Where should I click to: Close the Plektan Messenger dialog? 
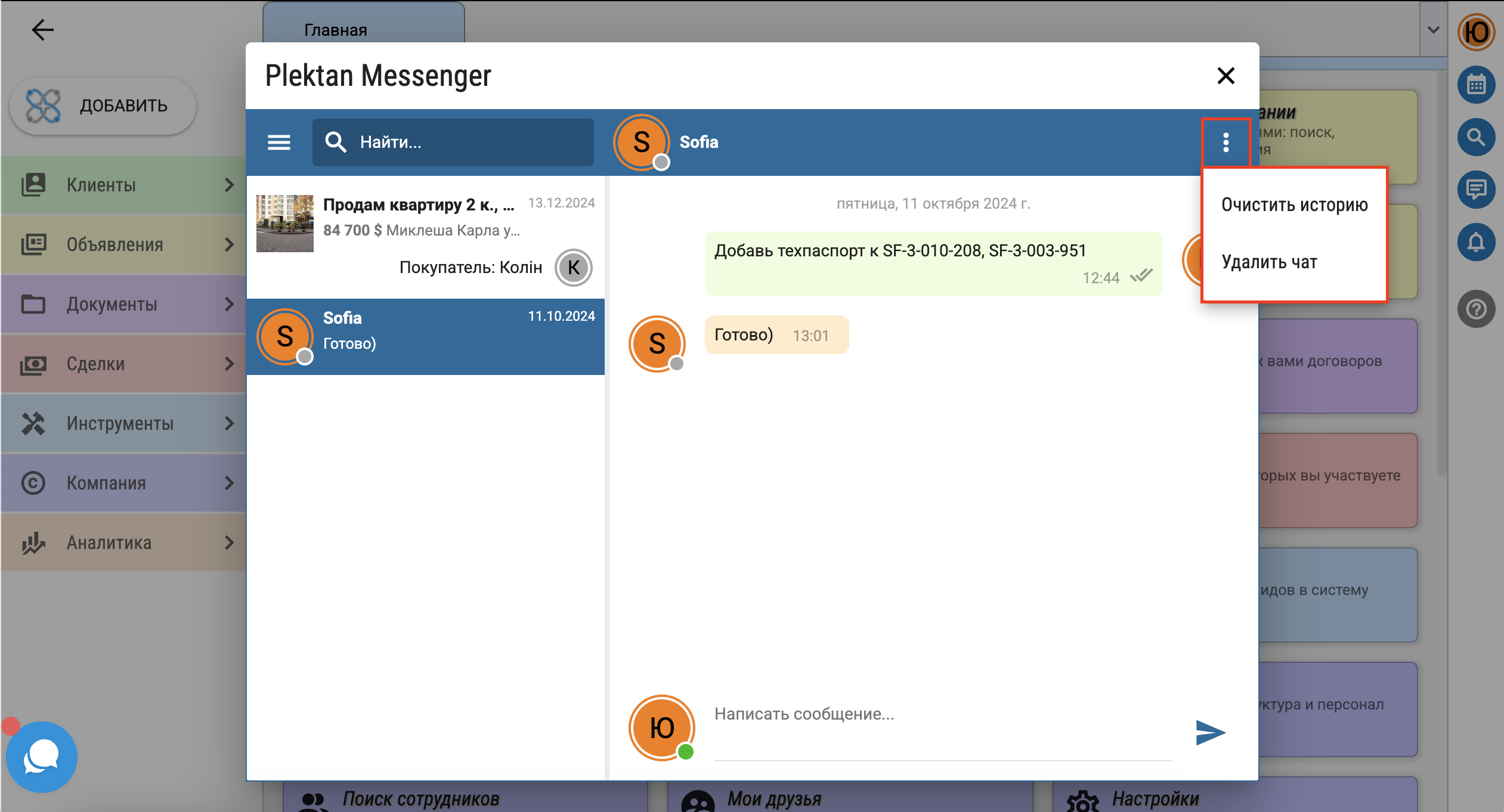[1226, 76]
